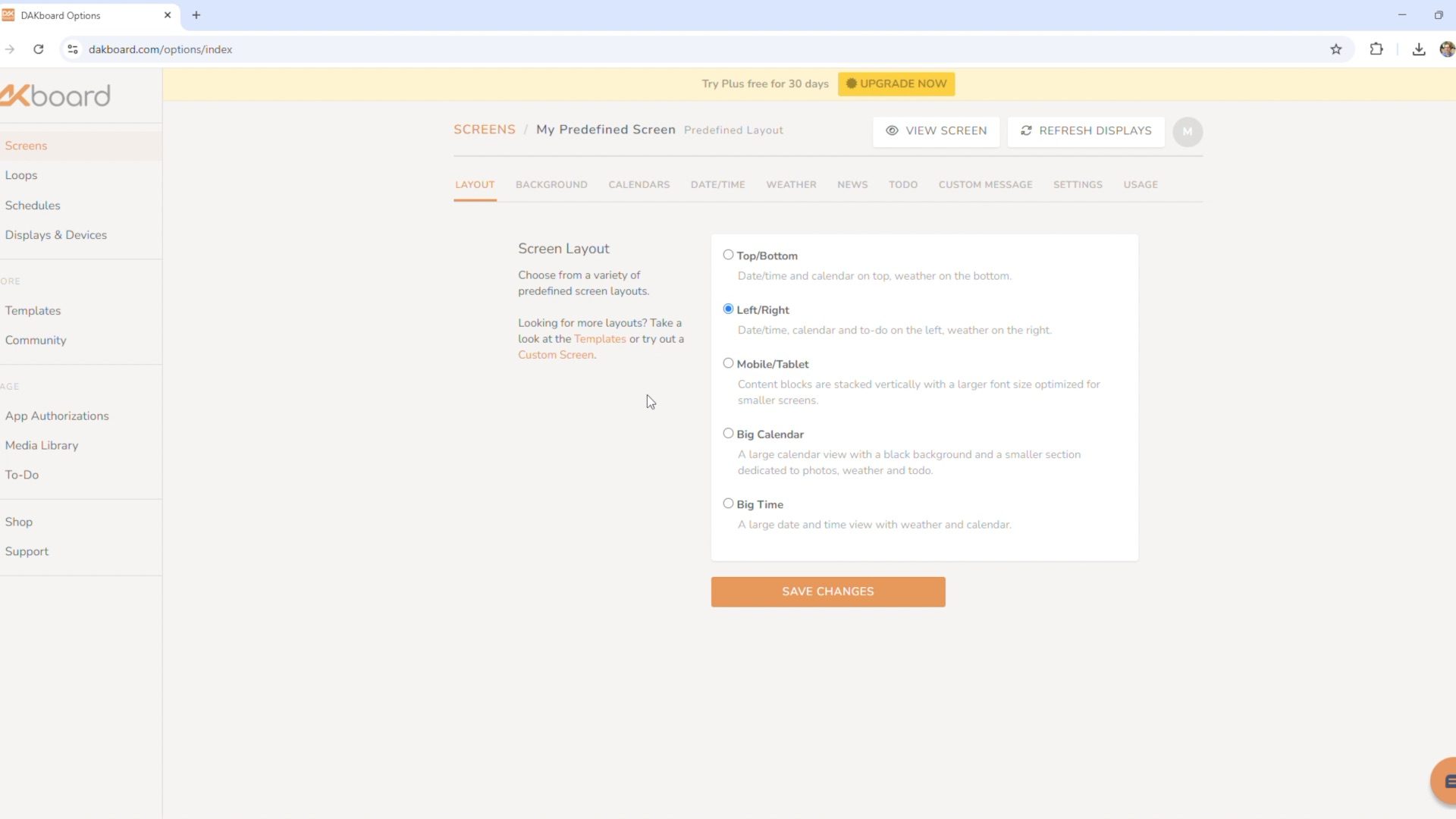This screenshot has height=819, width=1456.
Task: Select the Top/Bottom layout radio button
Action: click(x=728, y=255)
